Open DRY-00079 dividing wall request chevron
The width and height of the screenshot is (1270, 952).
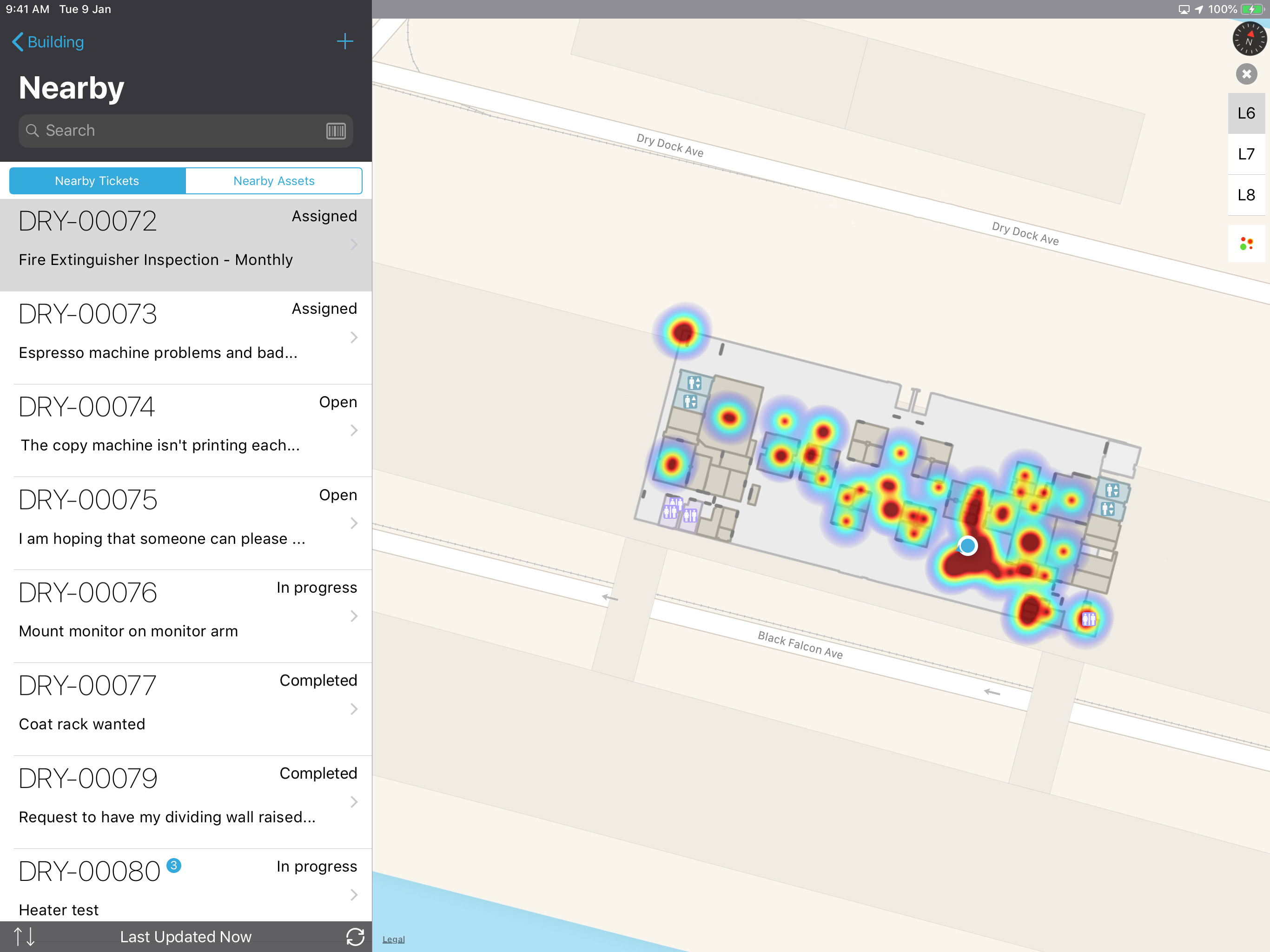354,801
